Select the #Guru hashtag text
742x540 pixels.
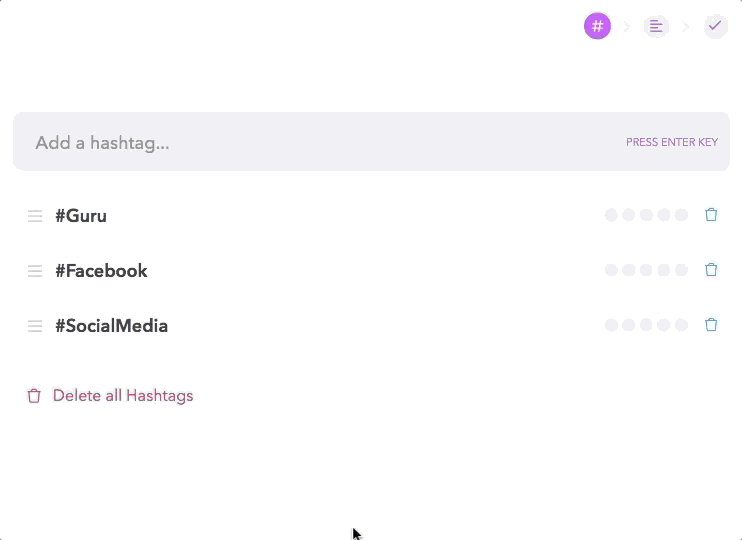click(x=81, y=216)
